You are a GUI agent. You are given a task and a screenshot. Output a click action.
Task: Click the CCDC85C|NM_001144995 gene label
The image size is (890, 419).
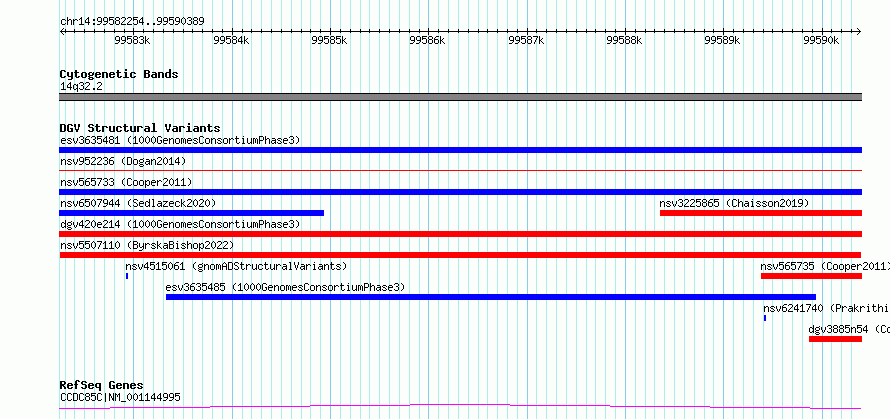click(120, 397)
